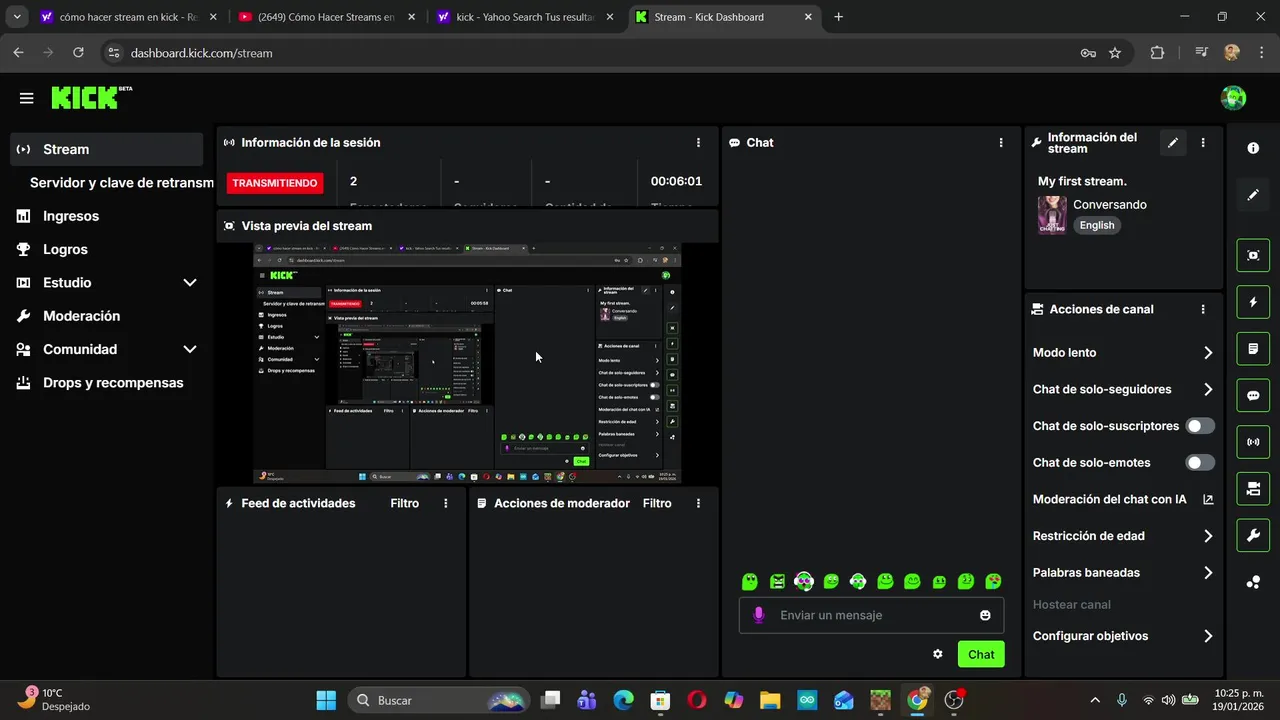The image size is (1280, 720).
Task: Open Chat de solo-seguidores options
Action: pyautogui.click(x=1123, y=389)
